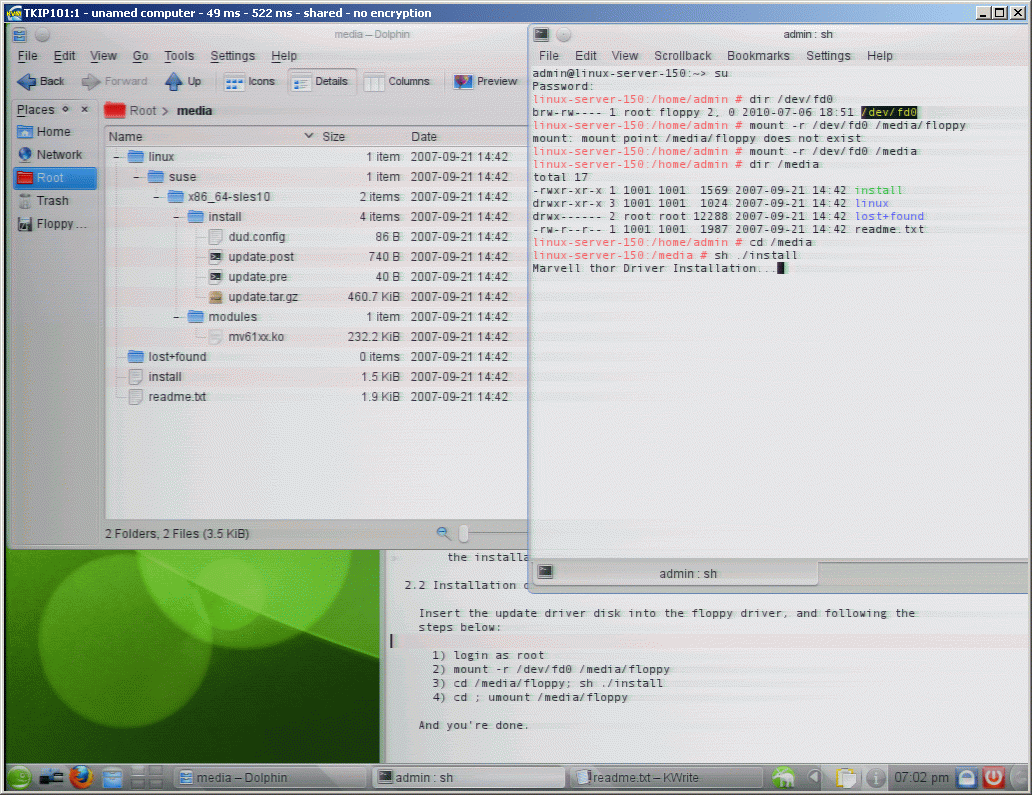Screen dimensions: 1032x795
Task: Click the 07:02 pm clock
Action: [921, 778]
